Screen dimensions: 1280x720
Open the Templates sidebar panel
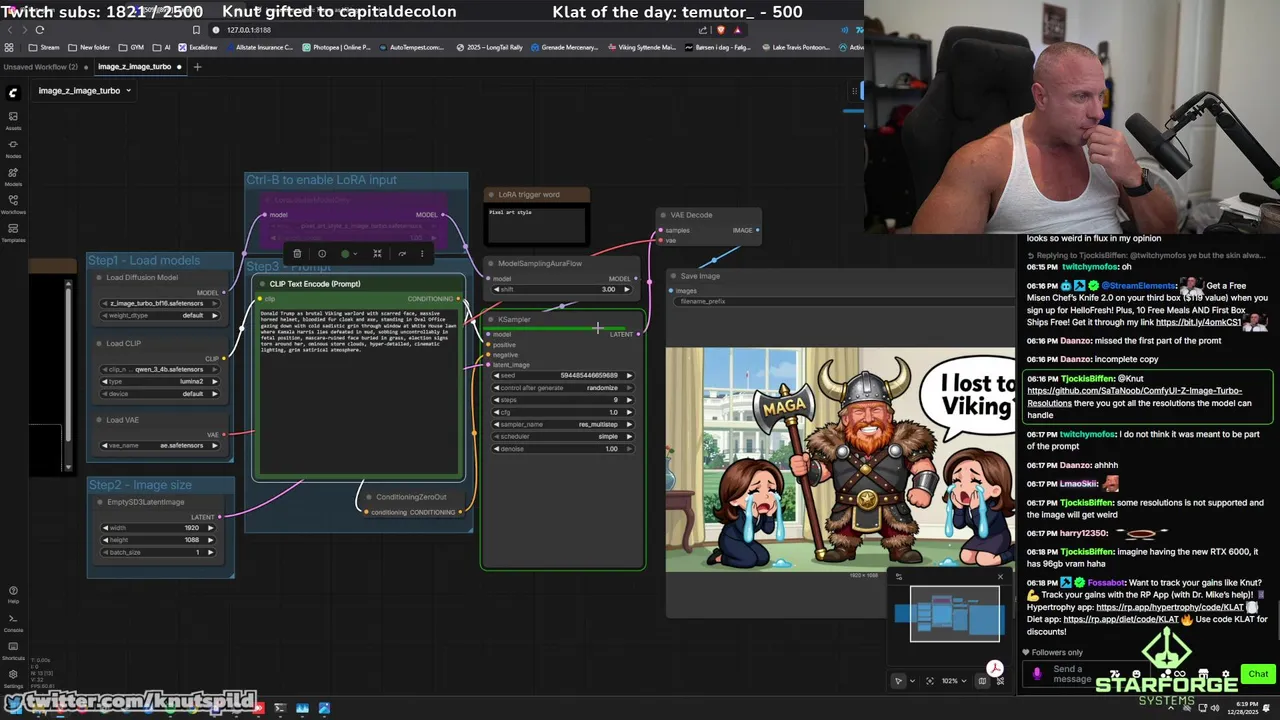[13, 232]
